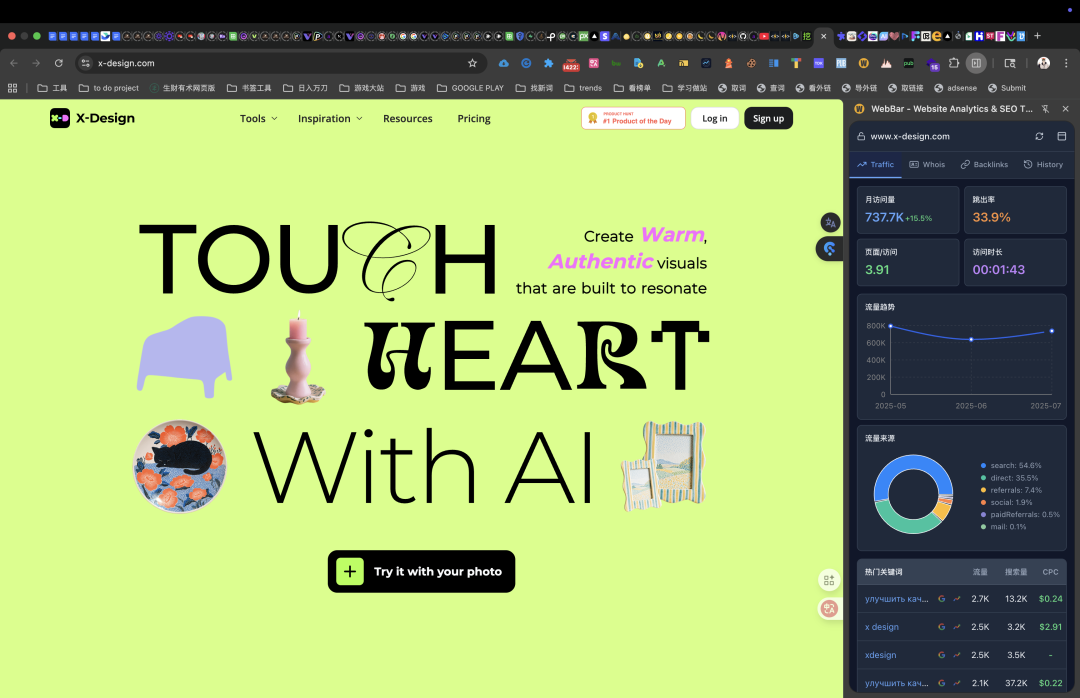Open the tab search icon
The image size is (1080, 698).
(1010, 63)
